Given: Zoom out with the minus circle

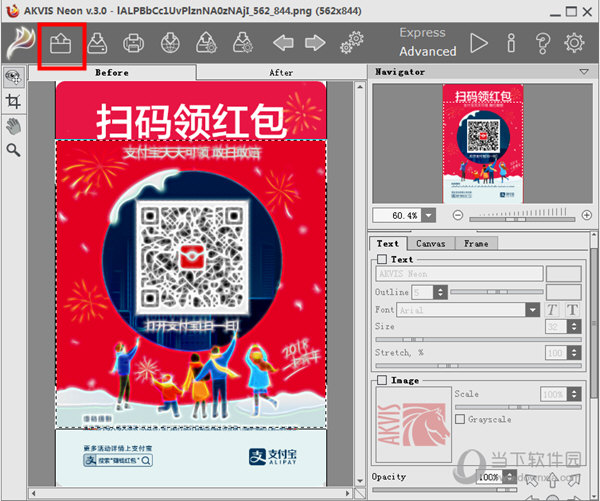Looking at the screenshot, I should click(x=458, y=215).
